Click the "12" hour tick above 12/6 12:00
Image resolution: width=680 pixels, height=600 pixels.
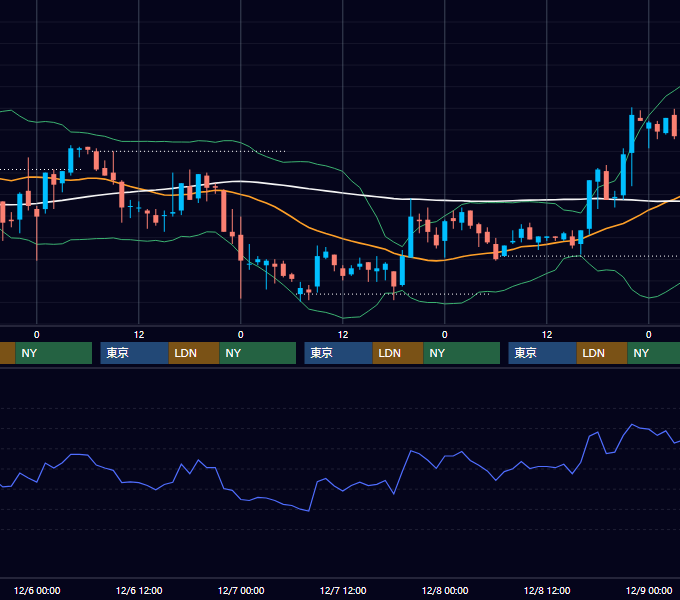tap(139, 335)
